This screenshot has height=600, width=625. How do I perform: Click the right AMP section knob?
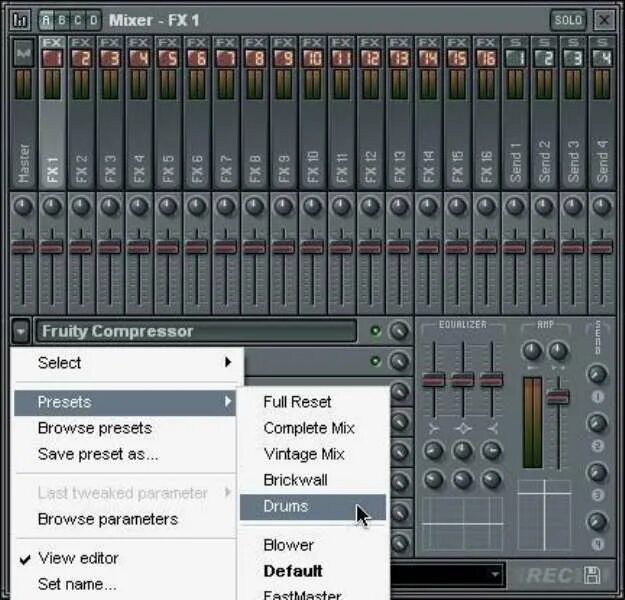click(x=558, y=351)
